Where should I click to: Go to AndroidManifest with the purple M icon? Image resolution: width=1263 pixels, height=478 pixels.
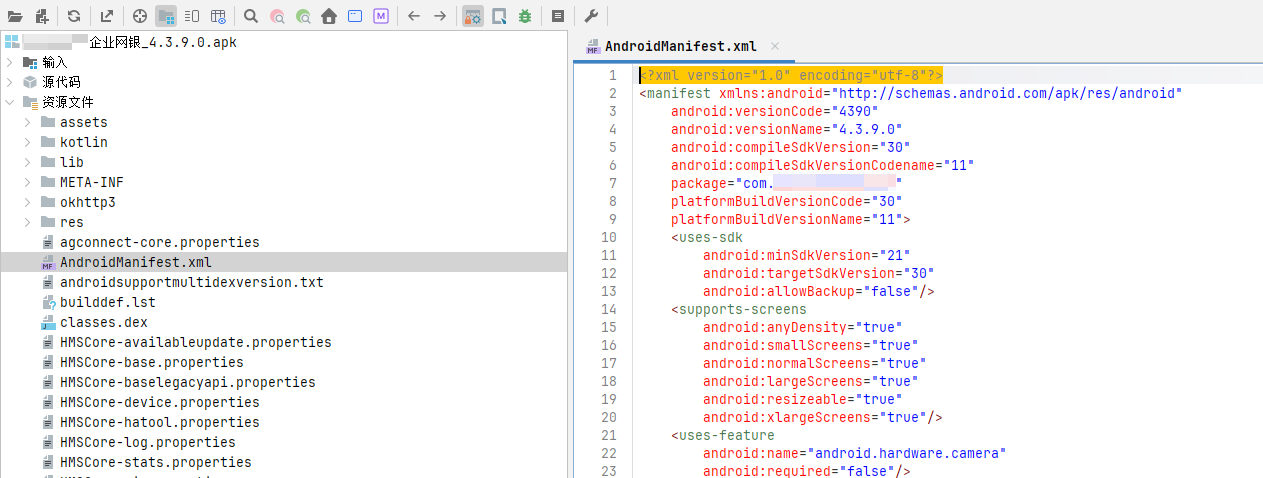[381, 16]
